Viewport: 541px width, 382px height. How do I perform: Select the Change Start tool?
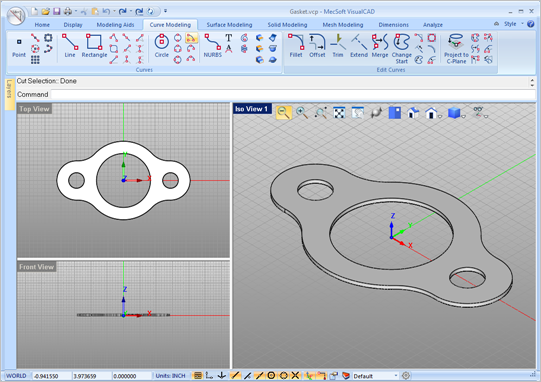tap(402, 48)
